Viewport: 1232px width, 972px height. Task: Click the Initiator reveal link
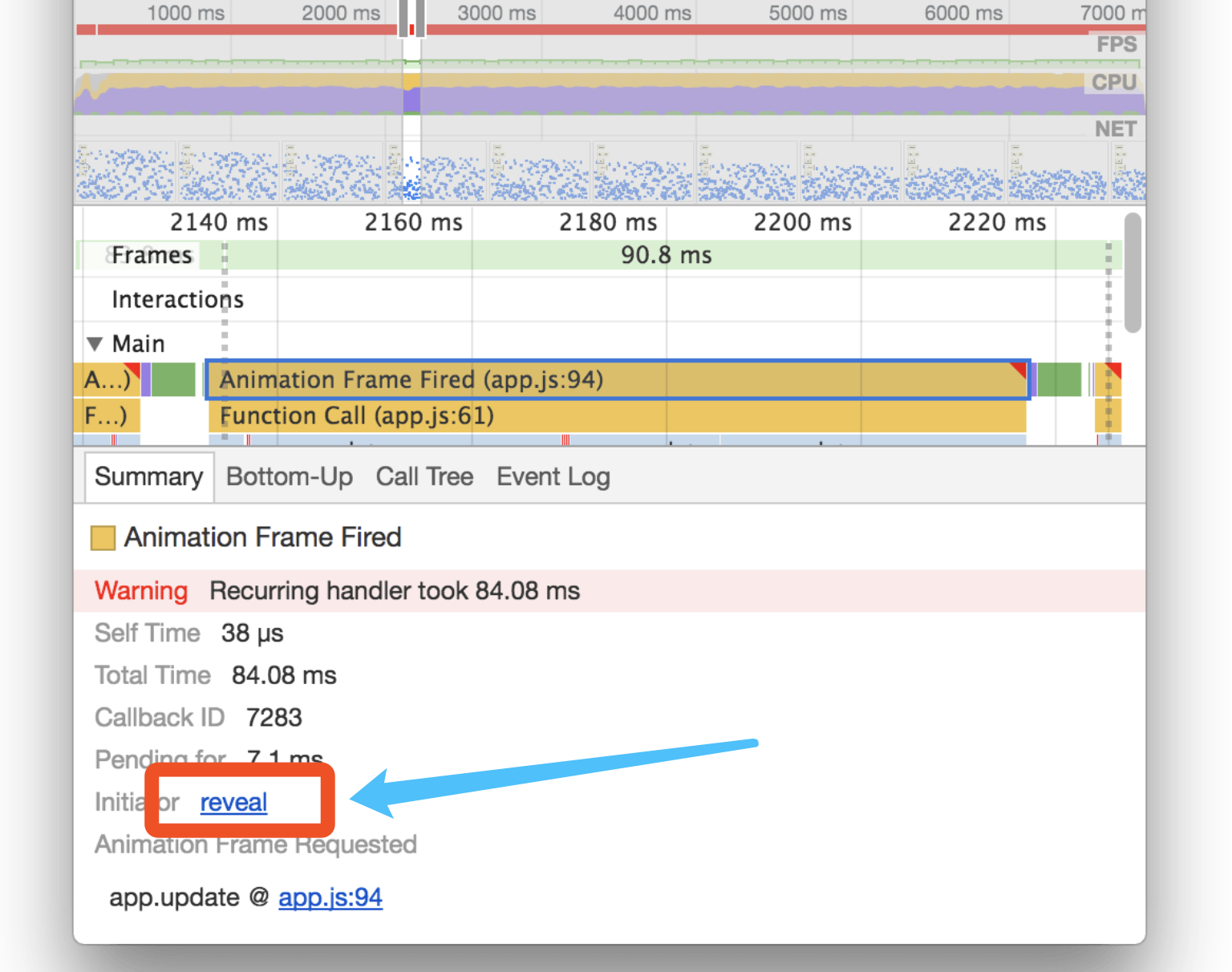tap(233, 802)
